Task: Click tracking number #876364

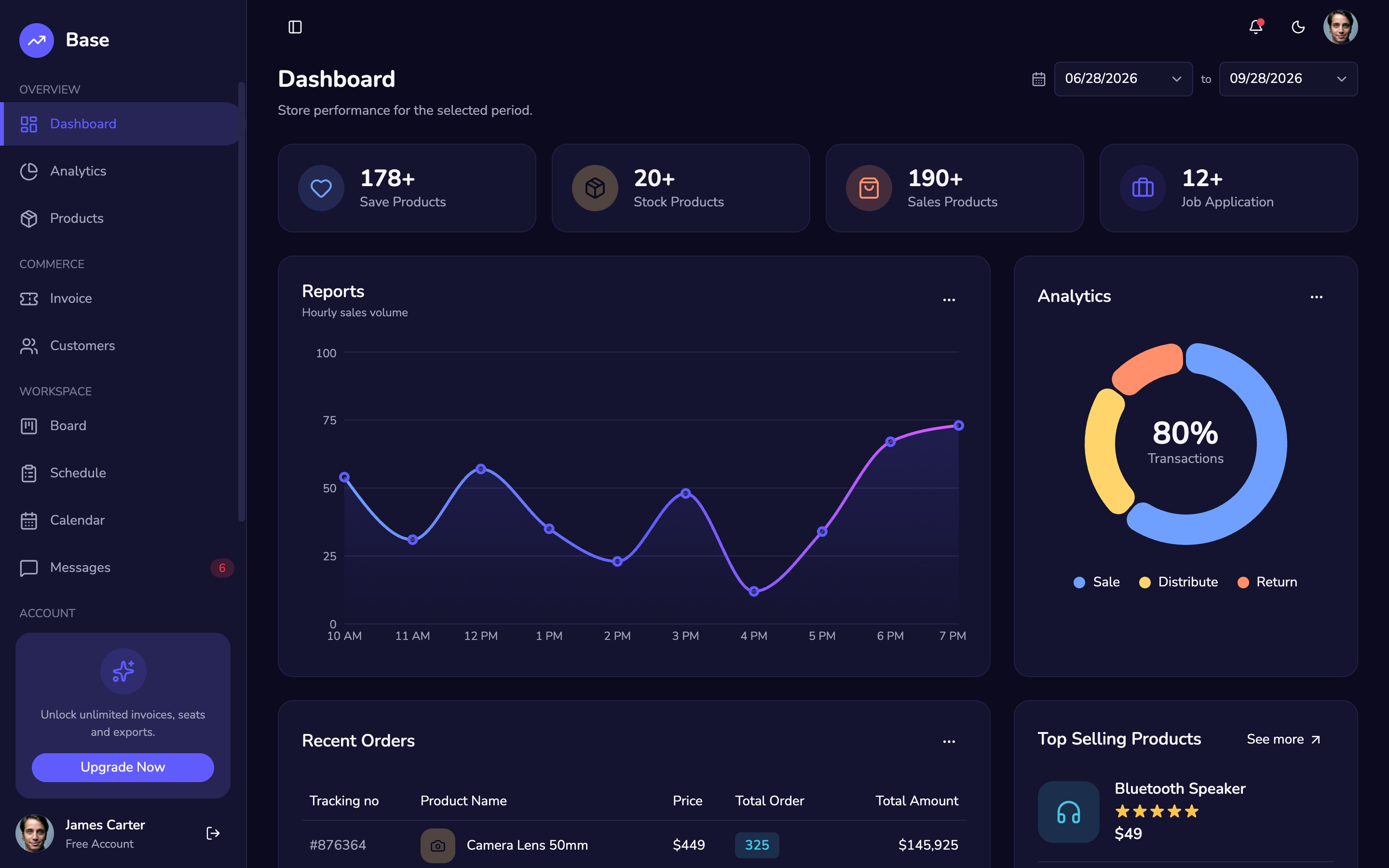Action: coord(338,845)
